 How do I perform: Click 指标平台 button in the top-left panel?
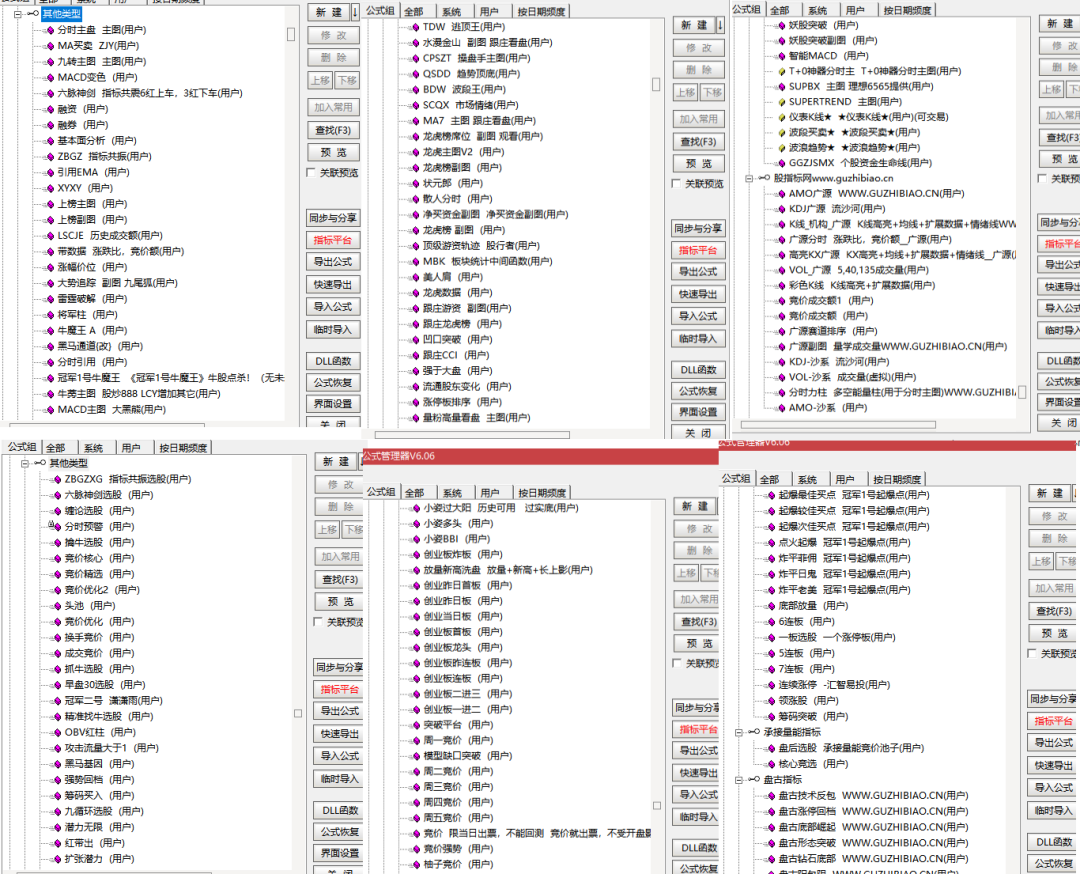click(x=333, y=240)
